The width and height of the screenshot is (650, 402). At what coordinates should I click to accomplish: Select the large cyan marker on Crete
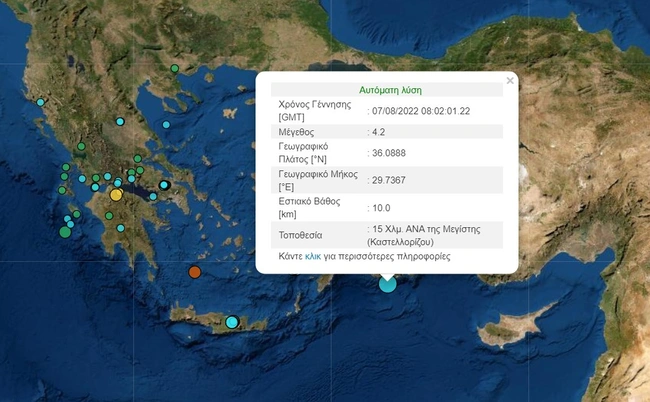pyautogui.click(x=232, y=322)
